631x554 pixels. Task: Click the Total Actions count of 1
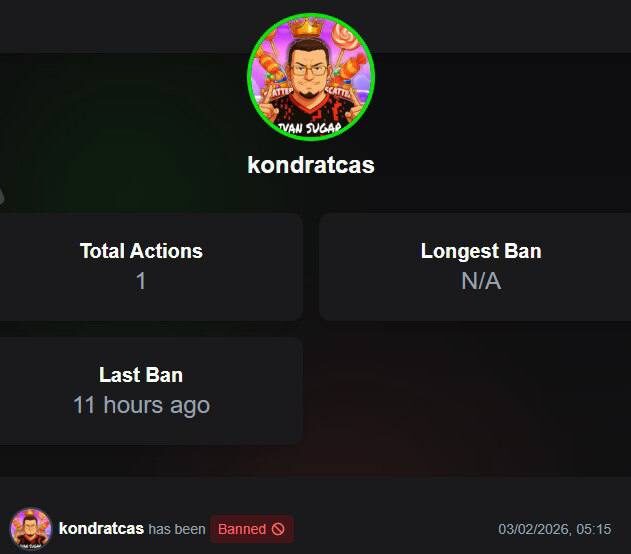pos(141,280)
